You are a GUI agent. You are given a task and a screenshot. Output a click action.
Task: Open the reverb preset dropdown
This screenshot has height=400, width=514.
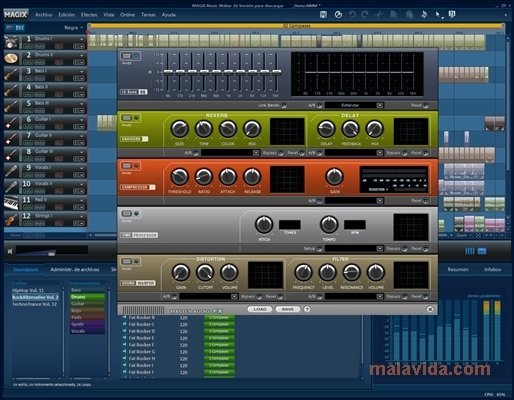pyautogui.click(x=256, y=153)
